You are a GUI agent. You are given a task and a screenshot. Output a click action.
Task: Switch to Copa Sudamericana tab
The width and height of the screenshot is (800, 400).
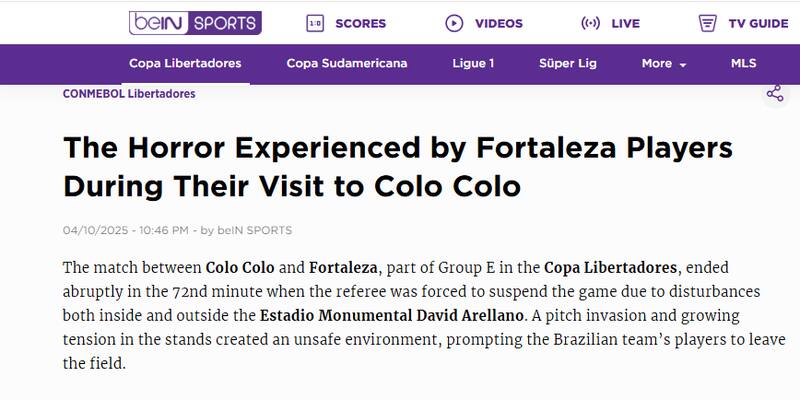coord(347,63)
